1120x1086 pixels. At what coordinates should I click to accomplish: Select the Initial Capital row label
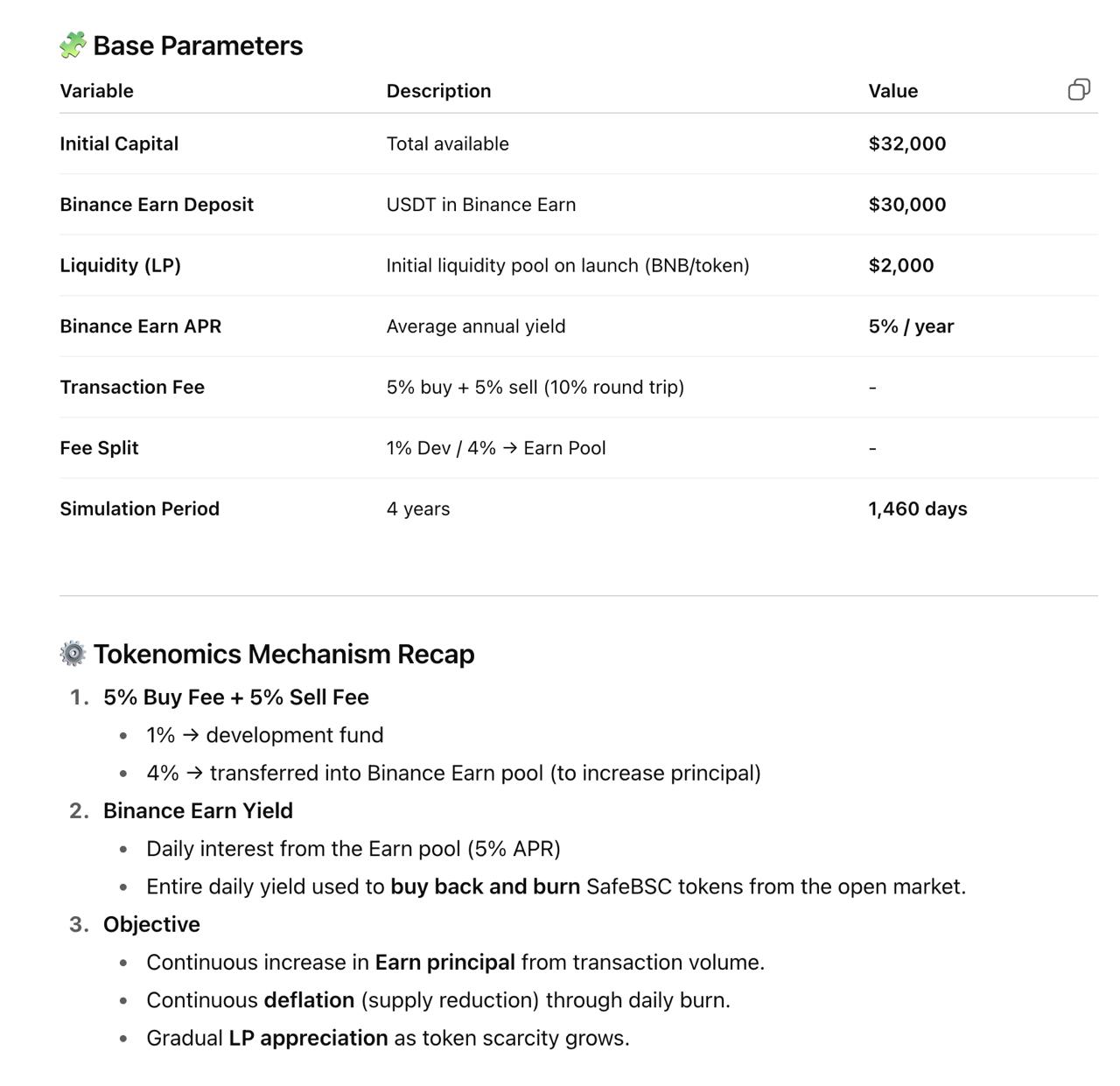(x=119, y=144)
